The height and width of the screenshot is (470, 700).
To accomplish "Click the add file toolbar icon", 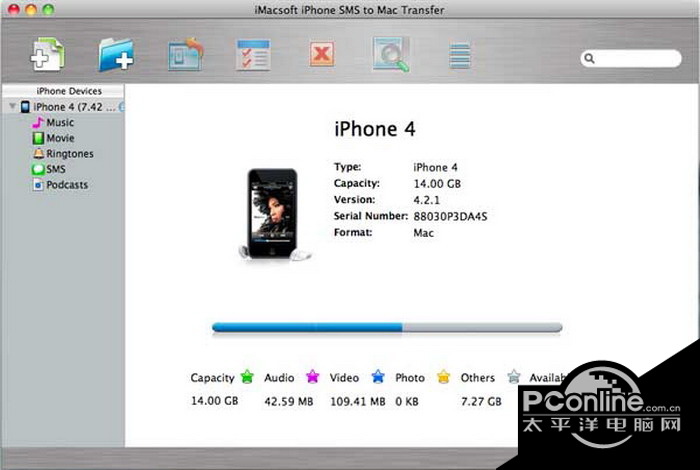I will coord(47,54).
